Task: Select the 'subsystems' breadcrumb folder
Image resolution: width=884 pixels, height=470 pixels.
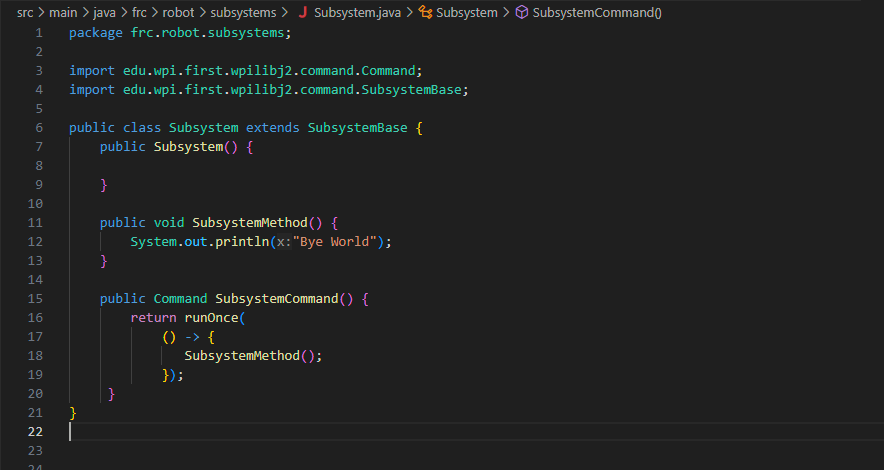Action: (x=244, y=12)
